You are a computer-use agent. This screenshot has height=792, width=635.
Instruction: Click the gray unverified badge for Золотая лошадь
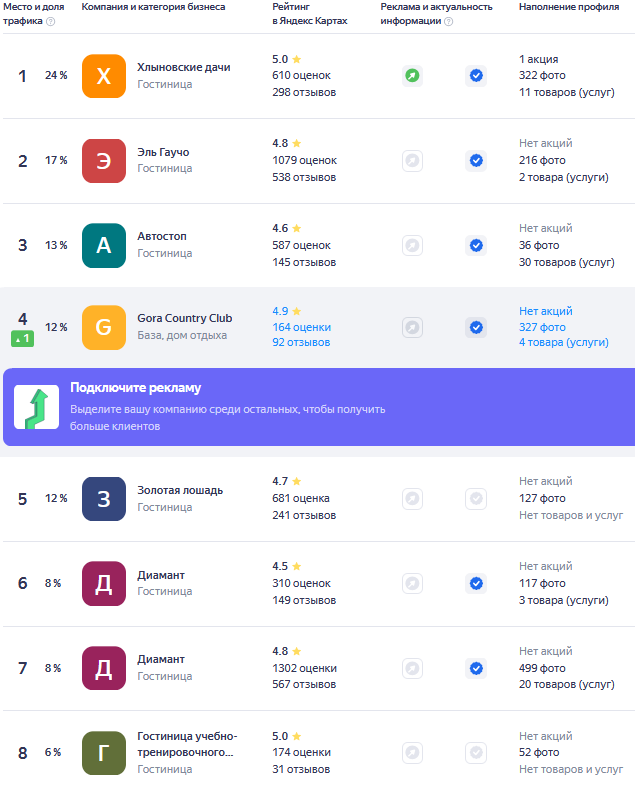coord(476,499)
